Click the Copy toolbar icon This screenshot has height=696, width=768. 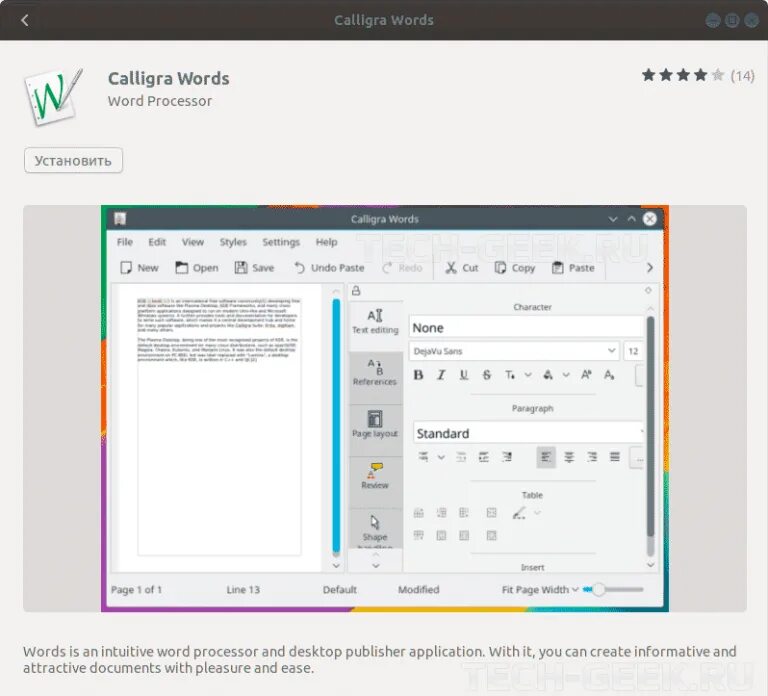tap(500, 267)
